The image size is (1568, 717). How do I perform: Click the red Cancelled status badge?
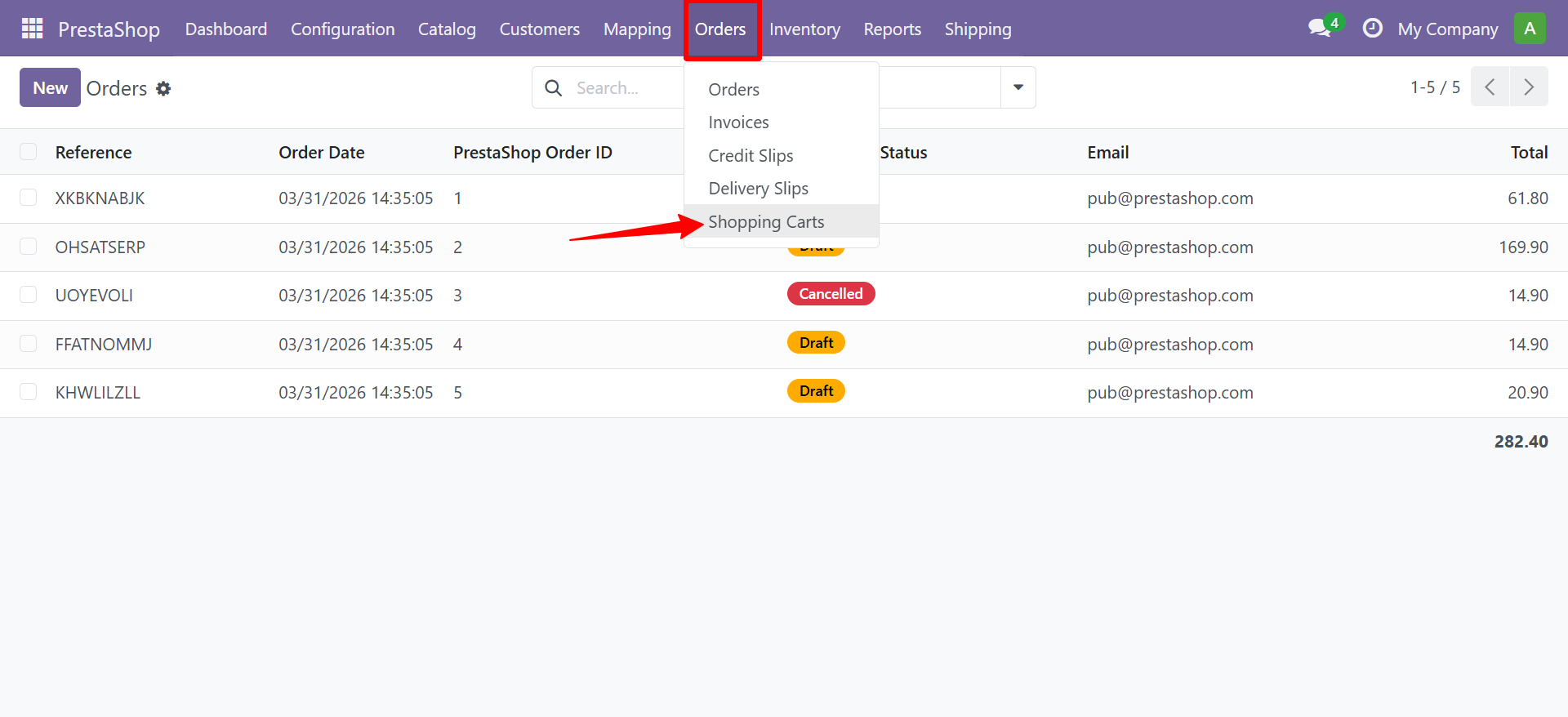coord(831,294)
